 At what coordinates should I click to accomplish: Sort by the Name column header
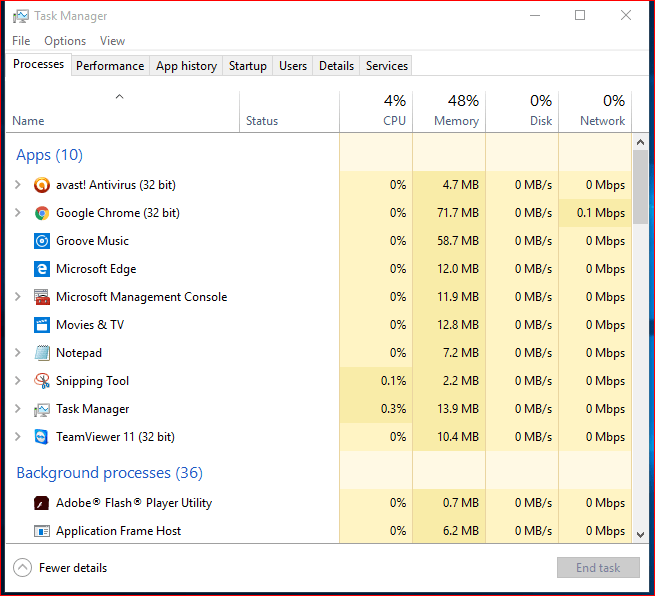point(122,112)
